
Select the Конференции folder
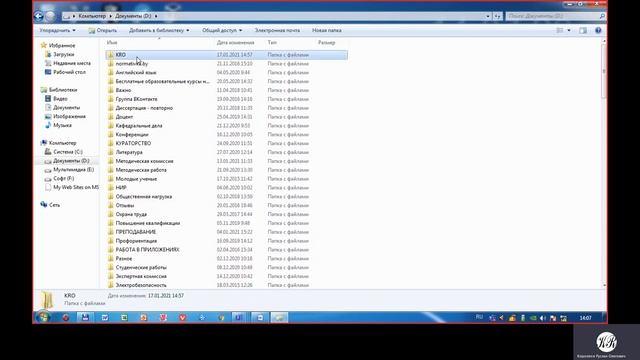tap(132, 134)
